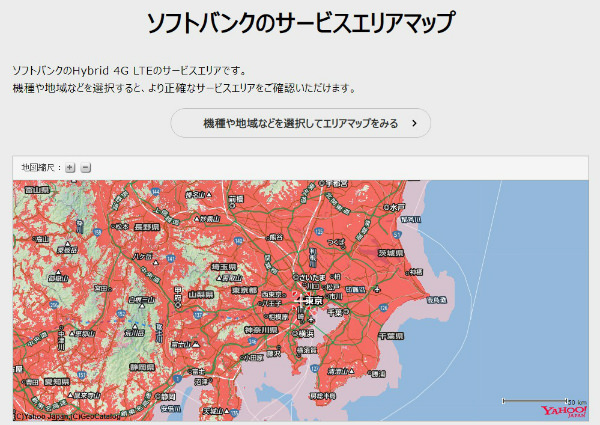Open 機種や地域などを選択してエリアマップをみる button

coord(301,123)
